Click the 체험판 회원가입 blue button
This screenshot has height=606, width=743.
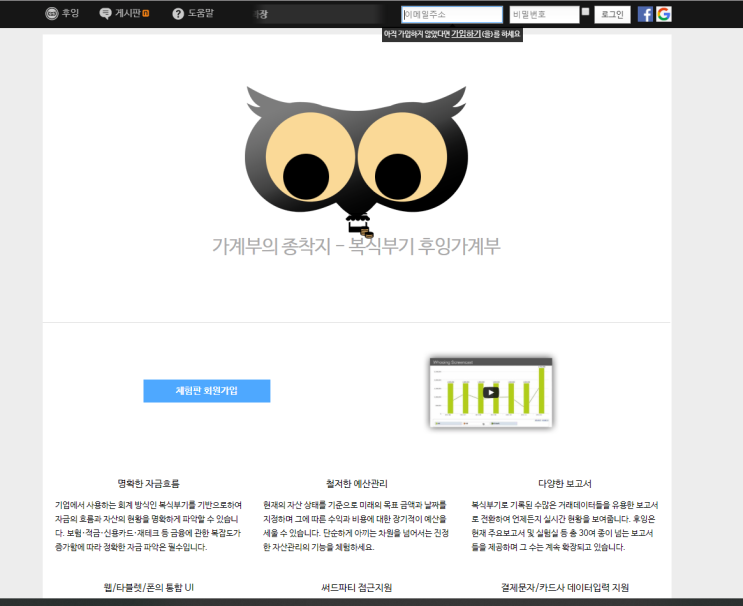point(207,391)
